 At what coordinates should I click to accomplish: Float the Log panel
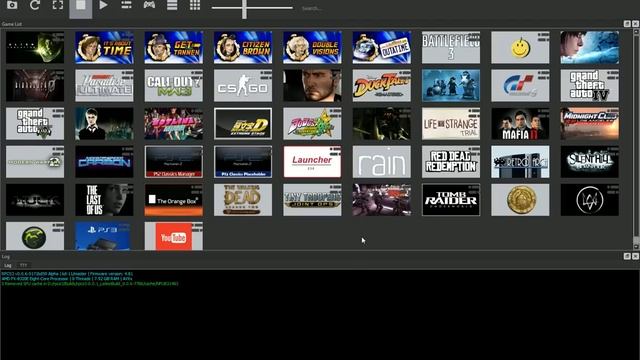click(x=627, y=256)
